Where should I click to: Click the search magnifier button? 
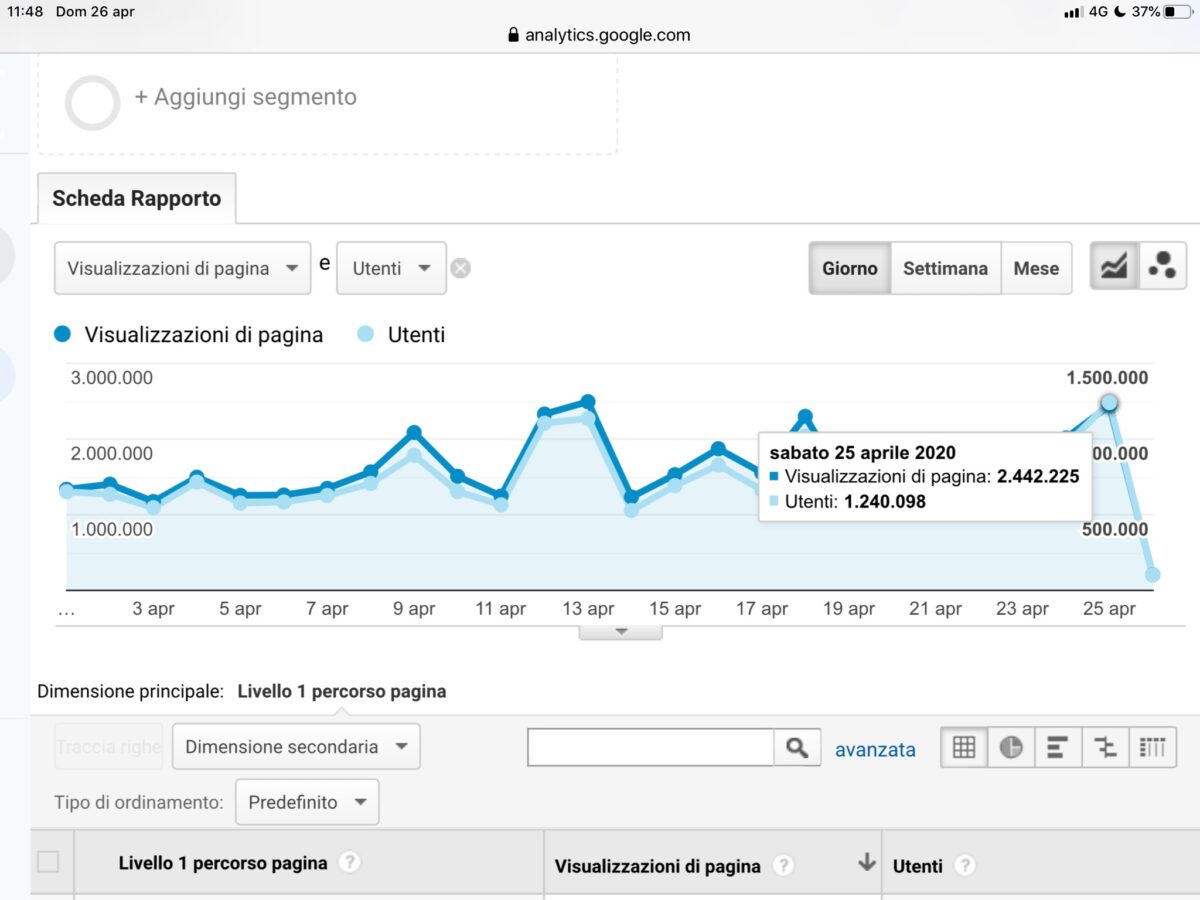coord(797,747)
